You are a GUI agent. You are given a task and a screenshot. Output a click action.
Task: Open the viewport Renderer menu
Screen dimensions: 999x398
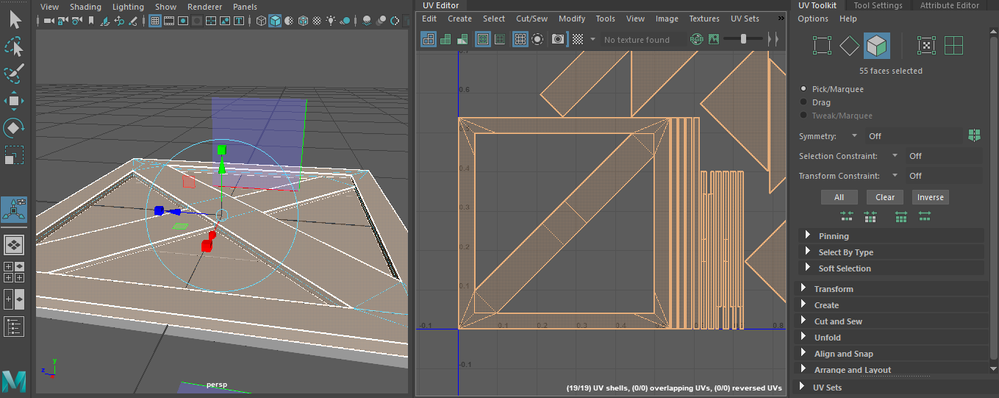pos(205,7)
